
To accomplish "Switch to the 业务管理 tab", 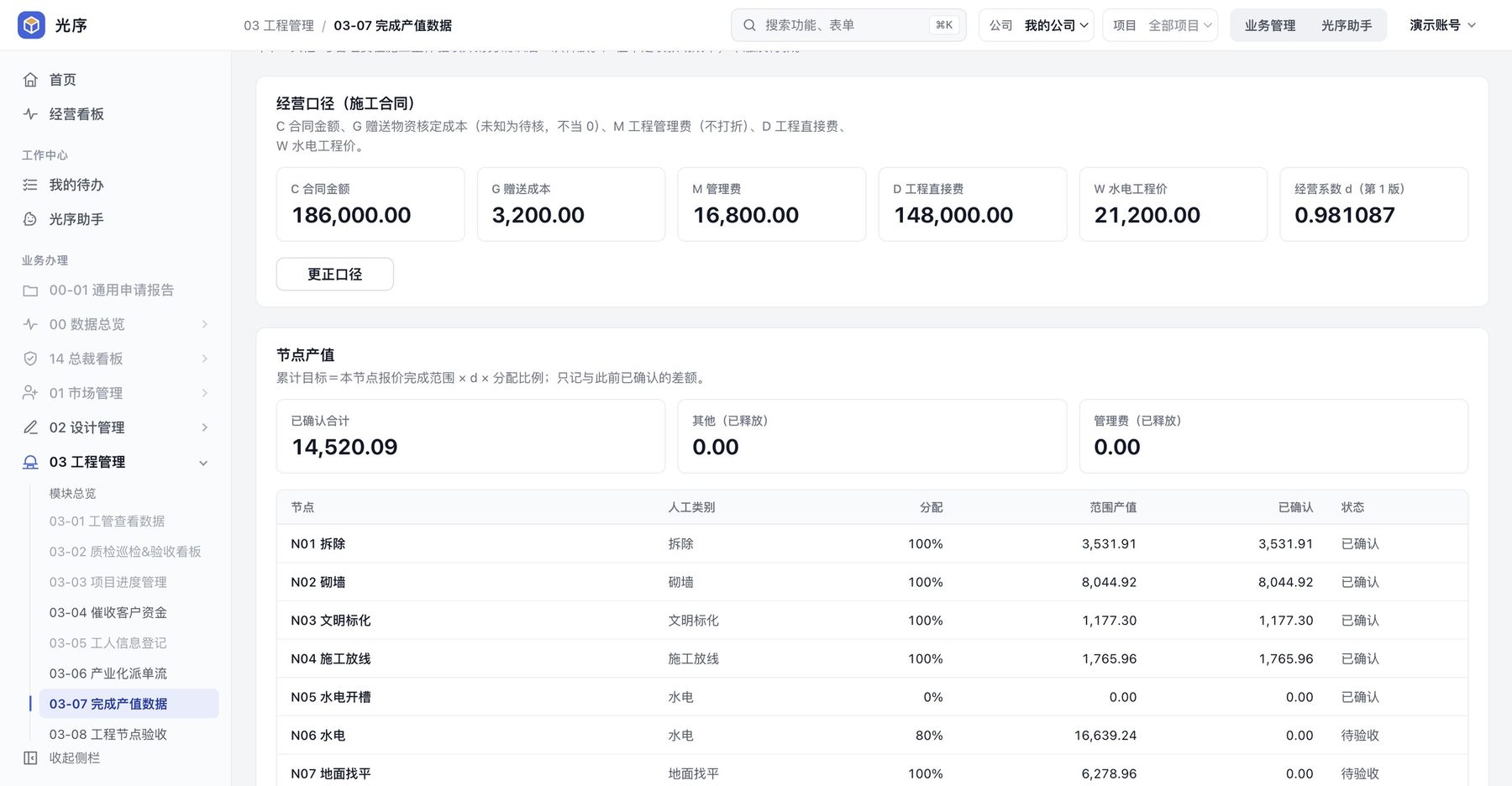I will (x=1269, y=25).
